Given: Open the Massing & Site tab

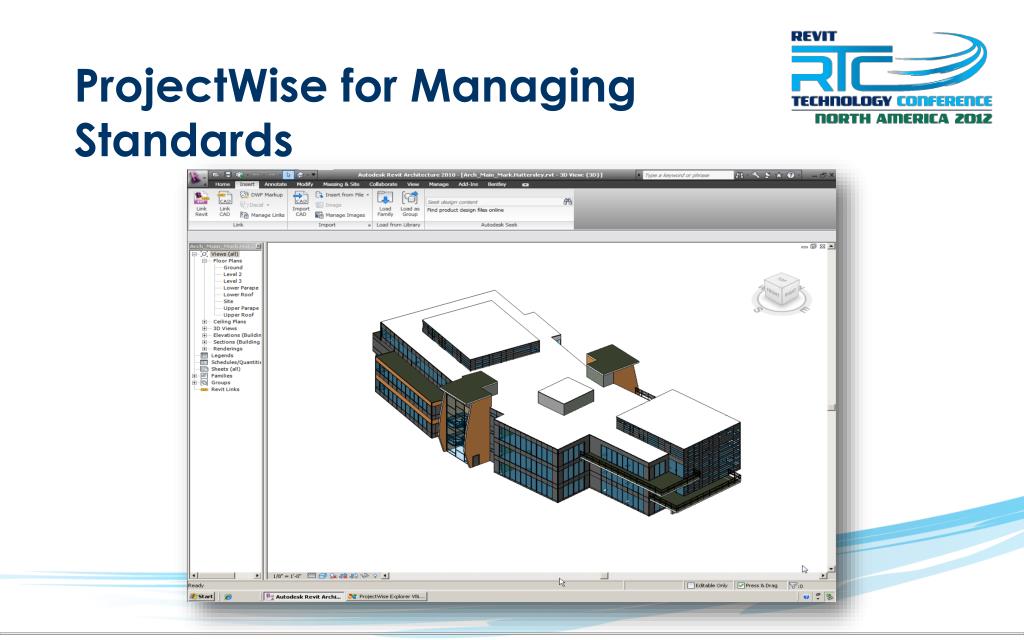Looking at the screenshot, I should click(x=341, y=185).
